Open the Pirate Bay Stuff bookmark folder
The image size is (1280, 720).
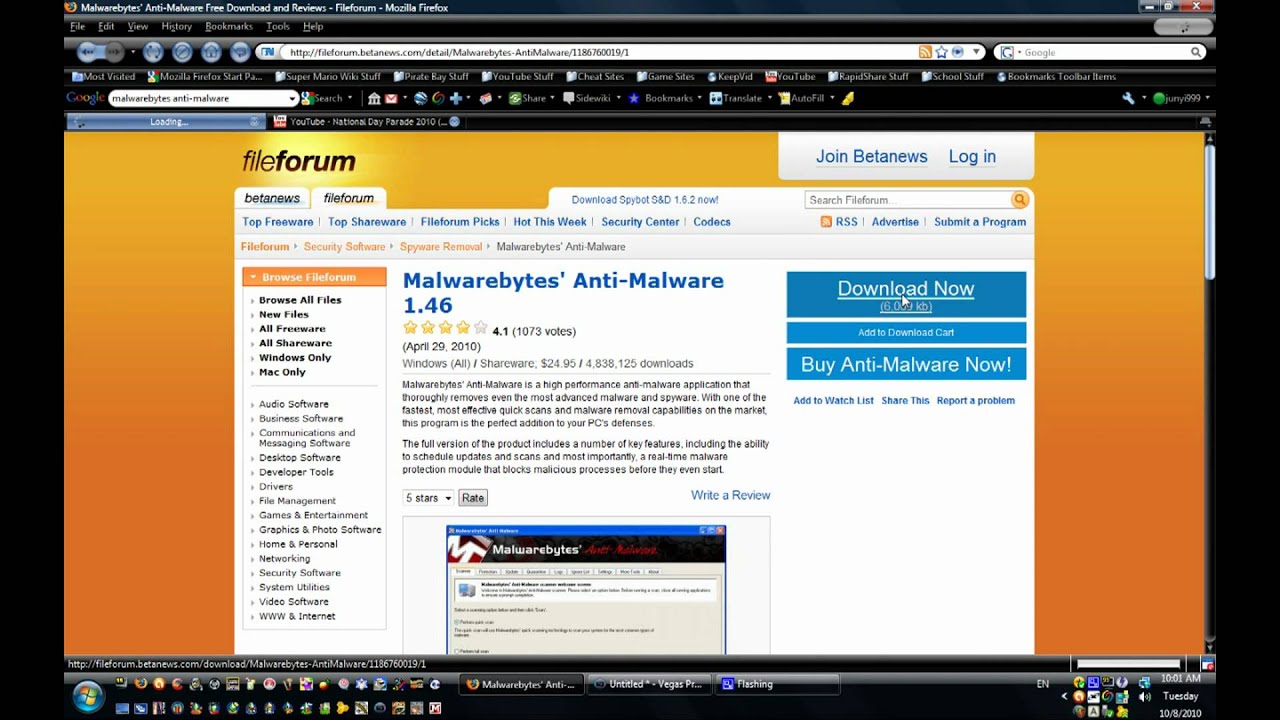tap(431, 76)
